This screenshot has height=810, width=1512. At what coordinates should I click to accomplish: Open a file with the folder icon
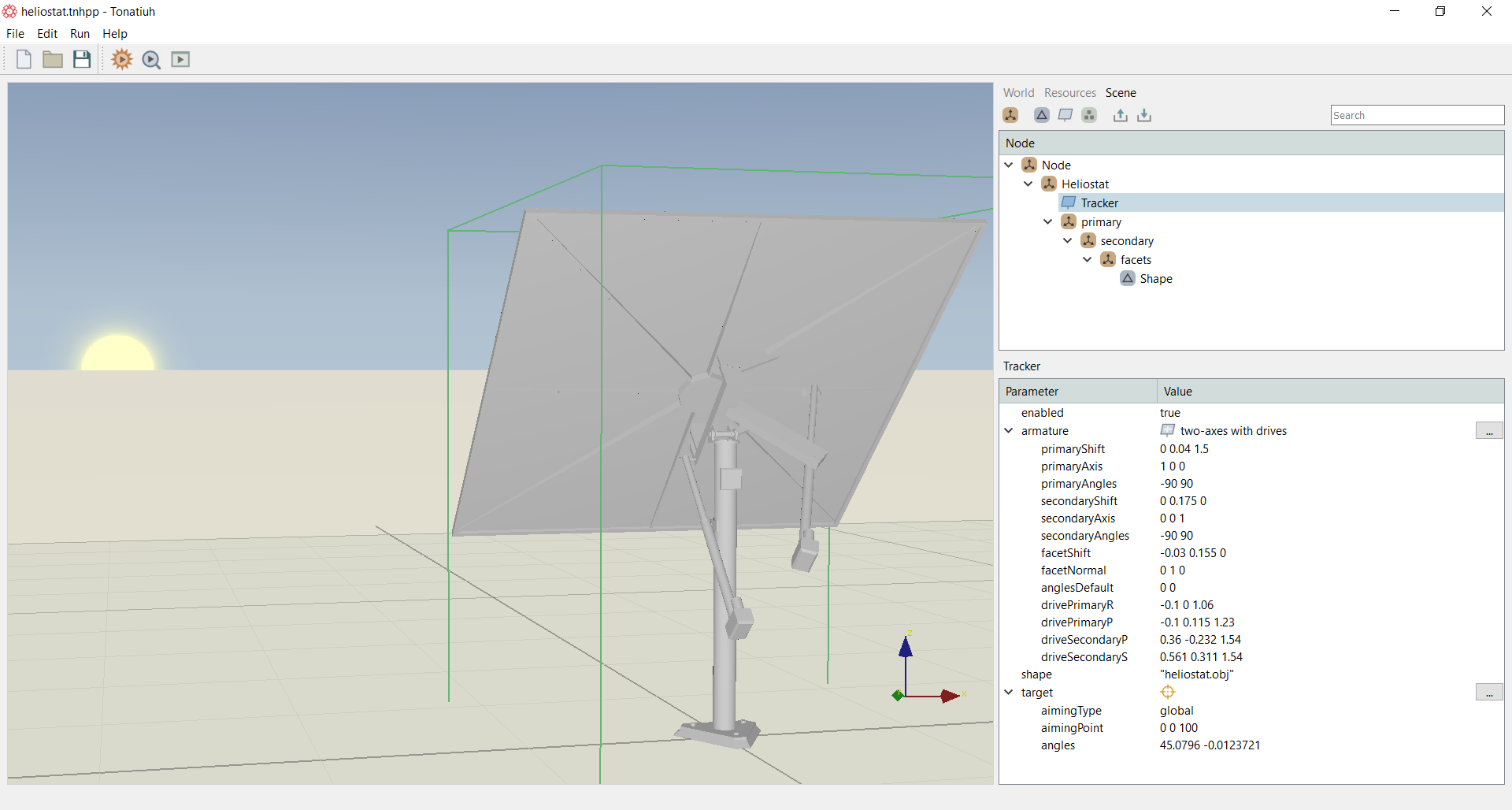click(x=53, y=59)
